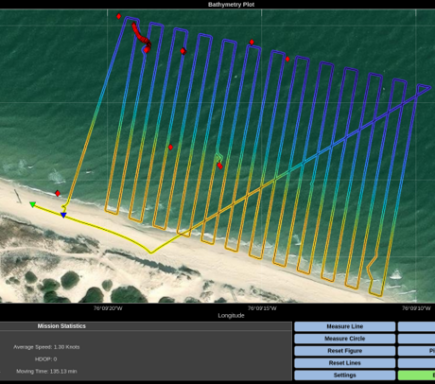Select the red diamond at the top-left track corner

pos(119,16)
